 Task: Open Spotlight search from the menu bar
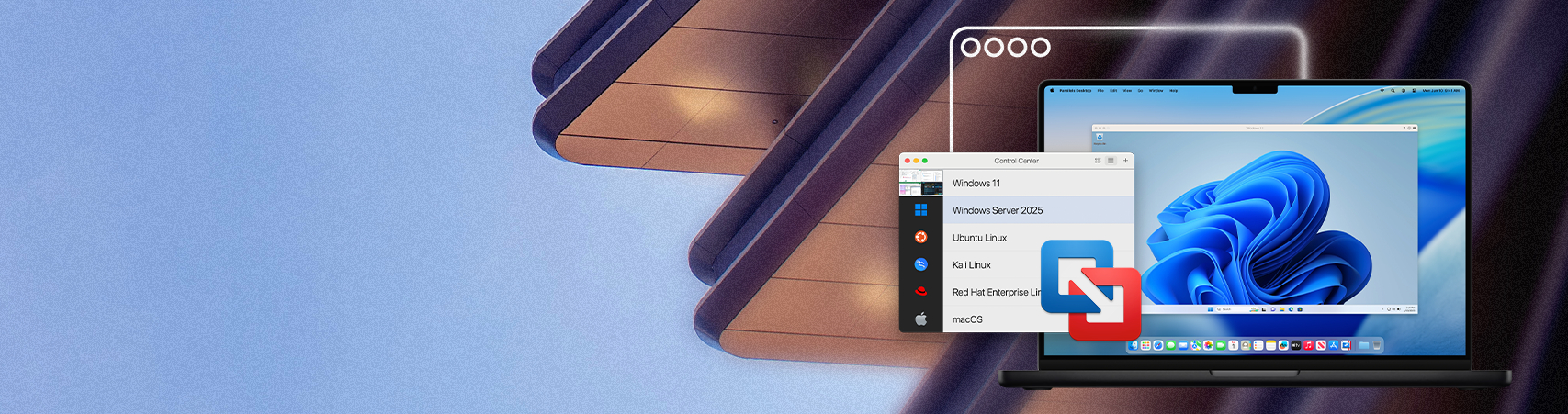coord(1393,91)
